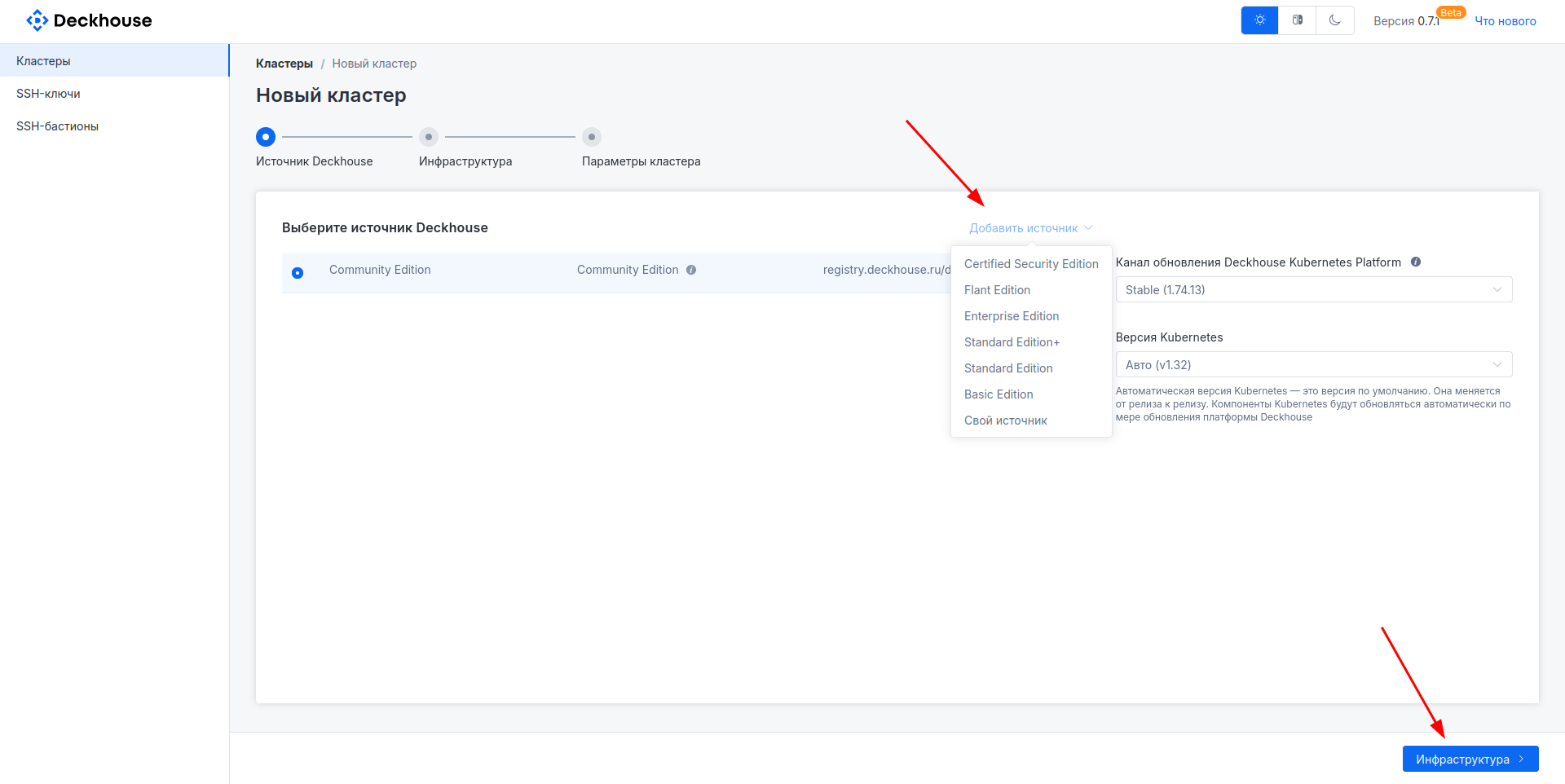This screenshot has width=1565, height=784.
Task: Switch to dark theme moon icon
Action: tap(1334, 20)
